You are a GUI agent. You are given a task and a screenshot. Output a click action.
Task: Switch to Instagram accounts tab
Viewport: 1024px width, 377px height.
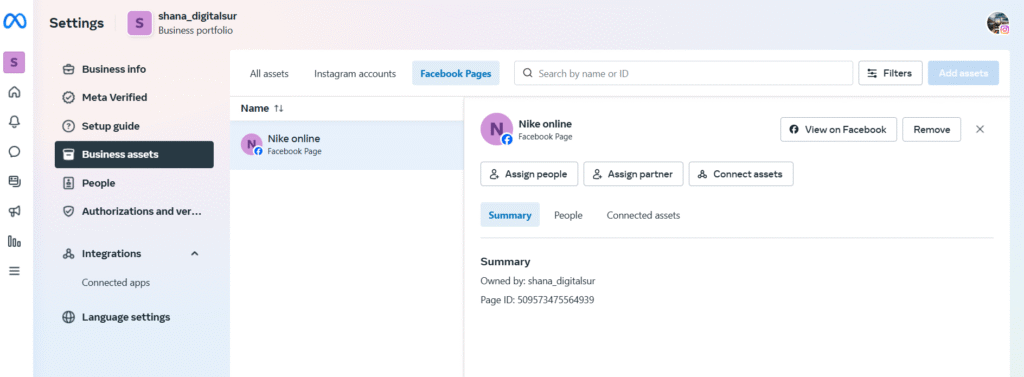click(x=355, y=74)
